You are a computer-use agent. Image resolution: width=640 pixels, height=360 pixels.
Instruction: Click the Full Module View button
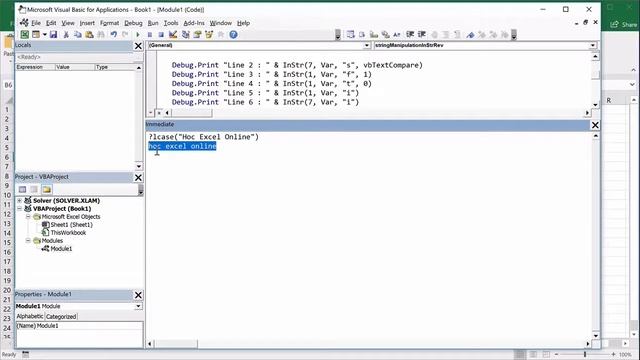tap(159, 113)
